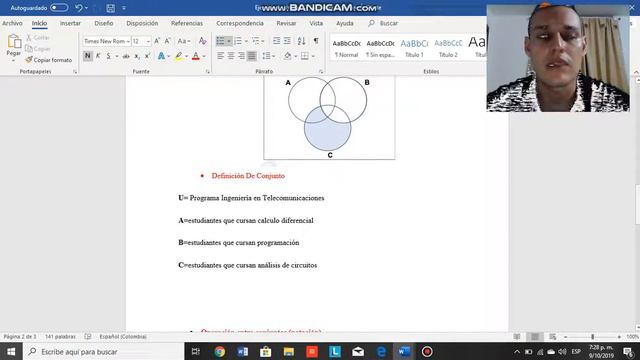Click the multilevel list icon
The width and height of the screenshot is (640, 360).
pos(256,41)
